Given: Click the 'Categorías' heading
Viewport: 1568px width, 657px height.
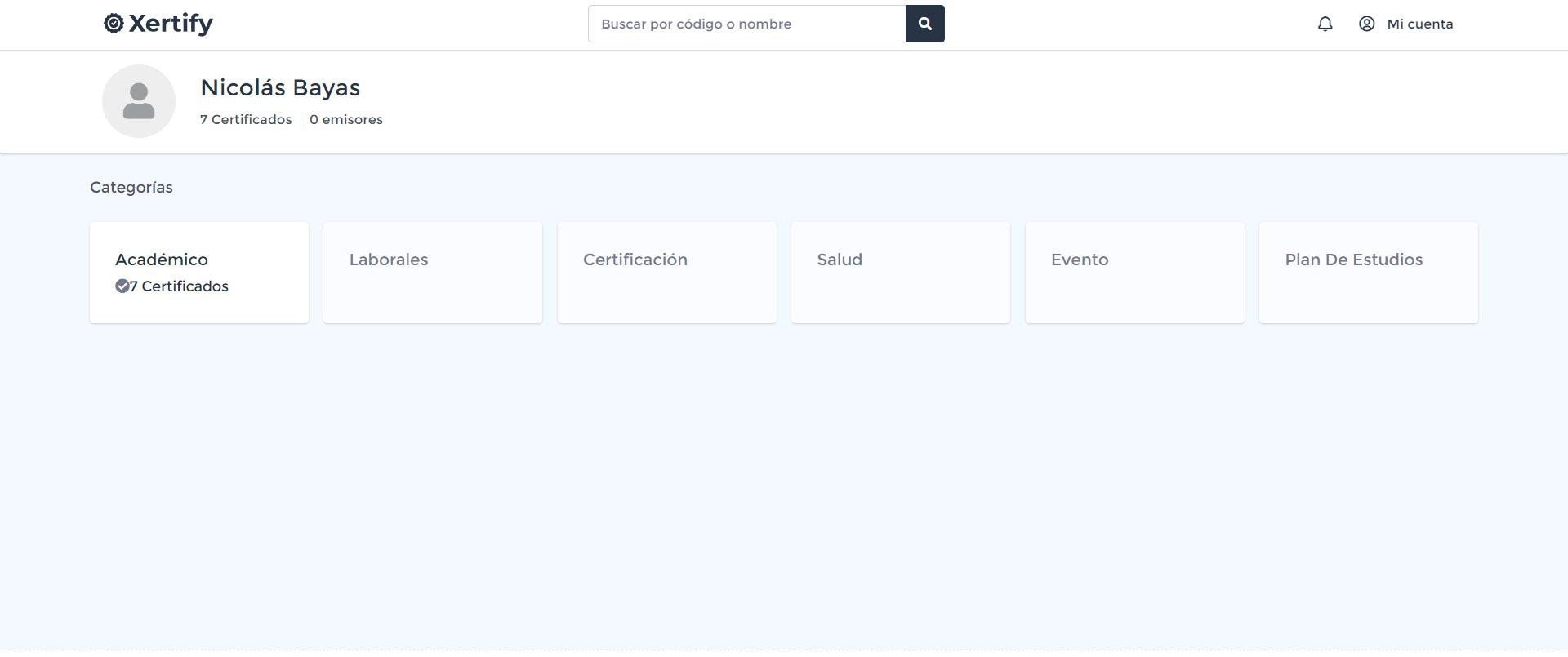Looking at the screenshot, I should pyautogui.click(x=131, y=187).
